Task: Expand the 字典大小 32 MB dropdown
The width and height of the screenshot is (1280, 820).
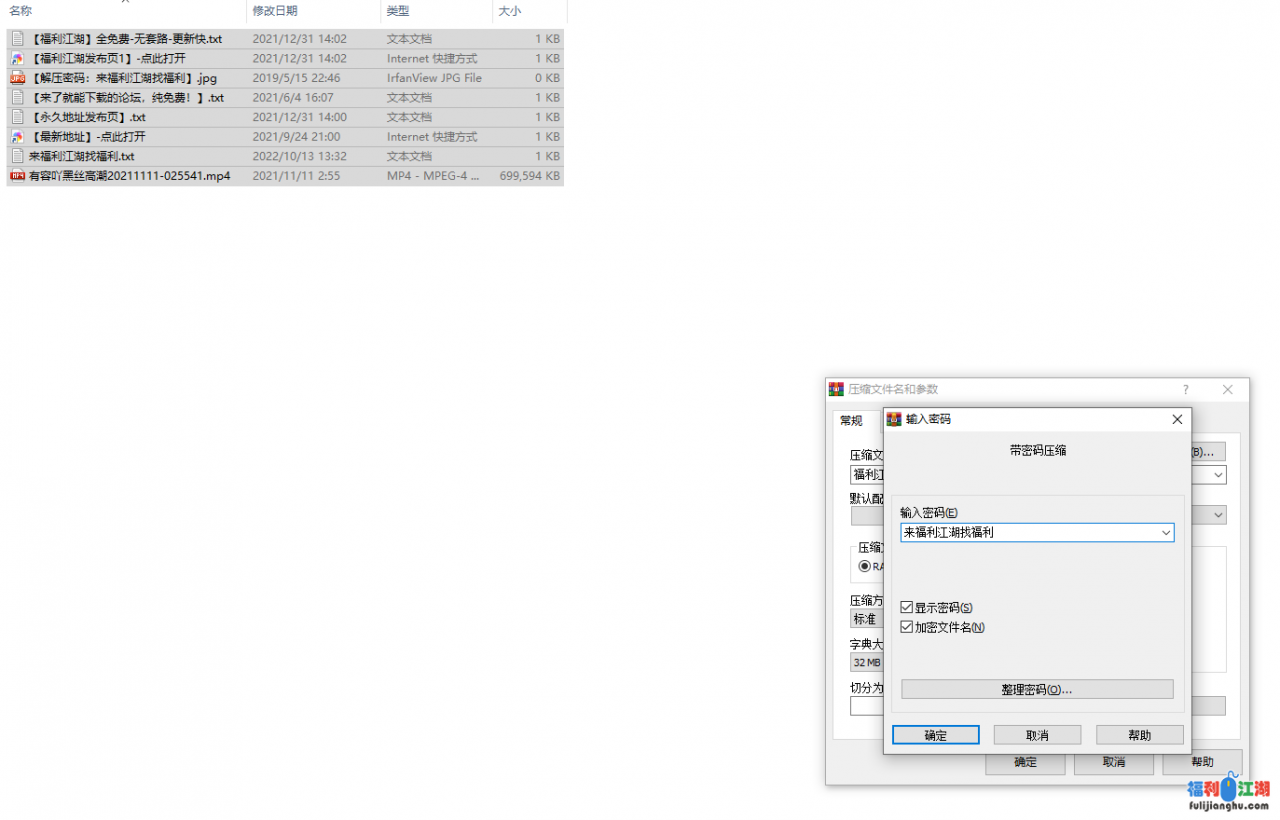Action: coord(866,662)
